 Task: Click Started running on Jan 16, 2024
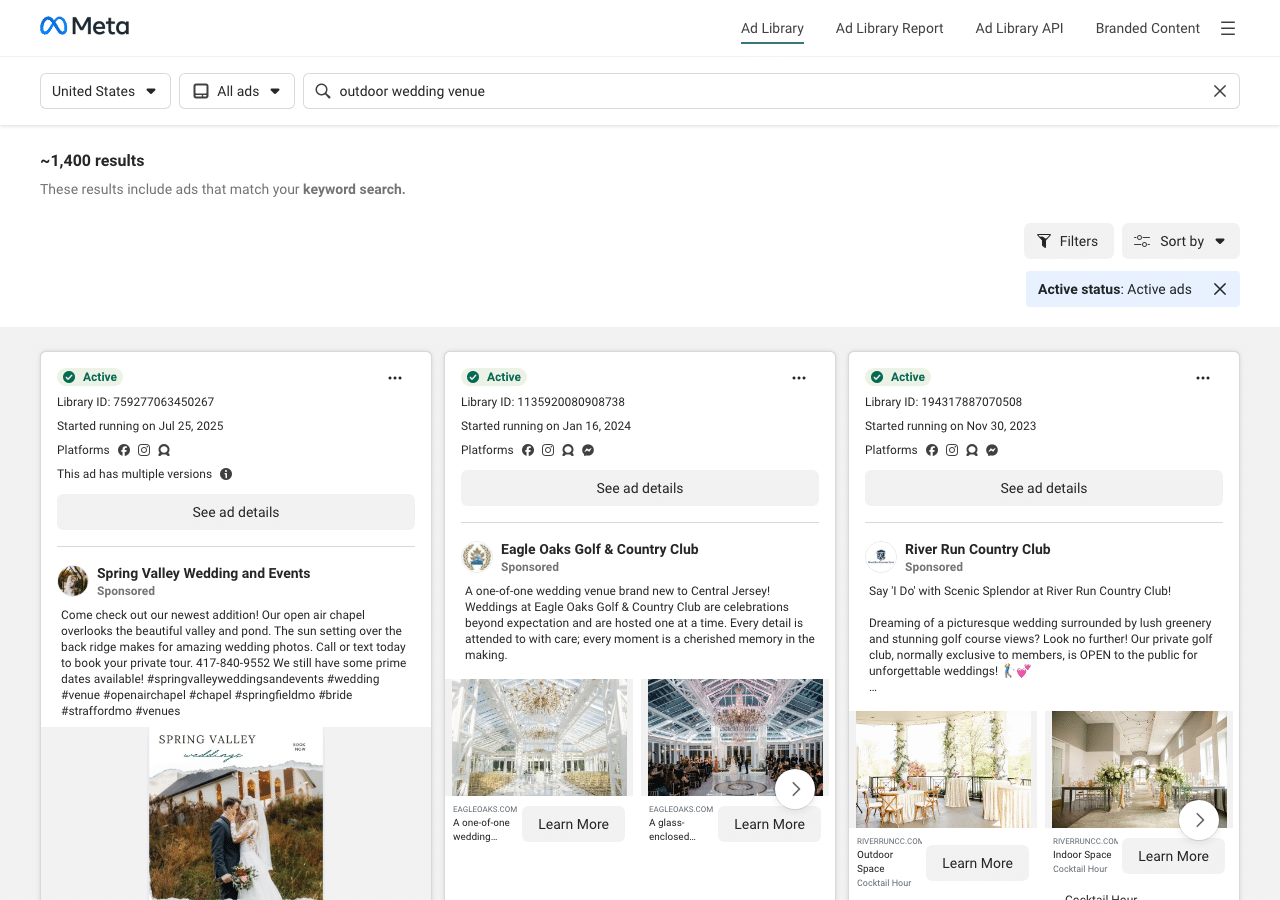(x=546, y=426)
